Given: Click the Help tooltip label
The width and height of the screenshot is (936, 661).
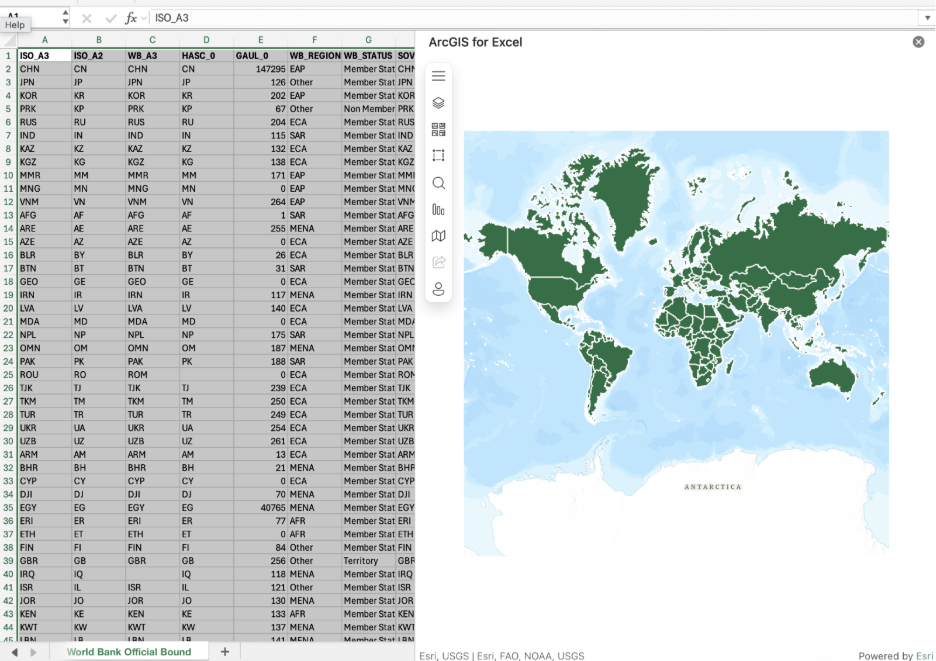Looking at the screenshot, I should (15, 24).
